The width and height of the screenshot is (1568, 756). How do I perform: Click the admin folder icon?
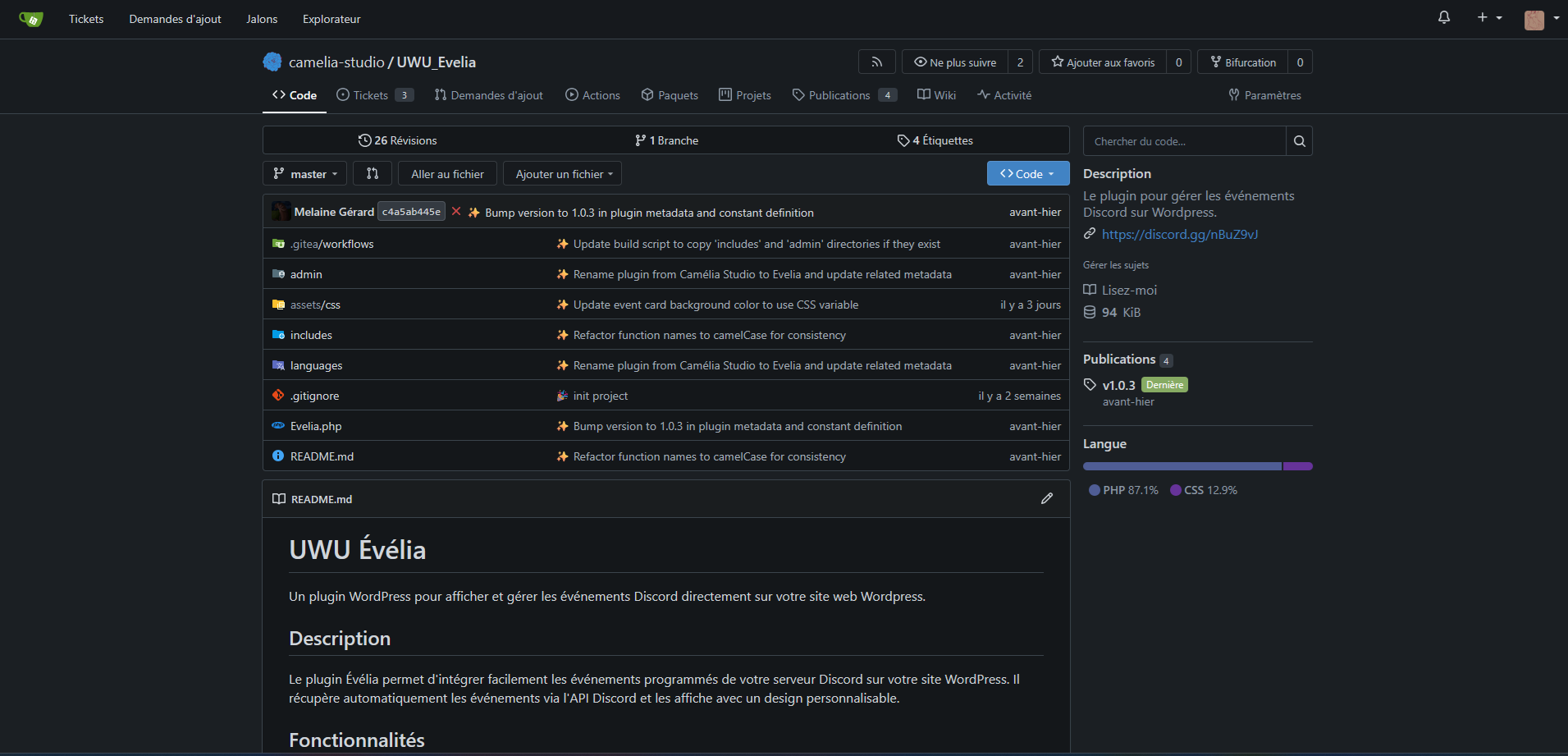click(278, 274)
